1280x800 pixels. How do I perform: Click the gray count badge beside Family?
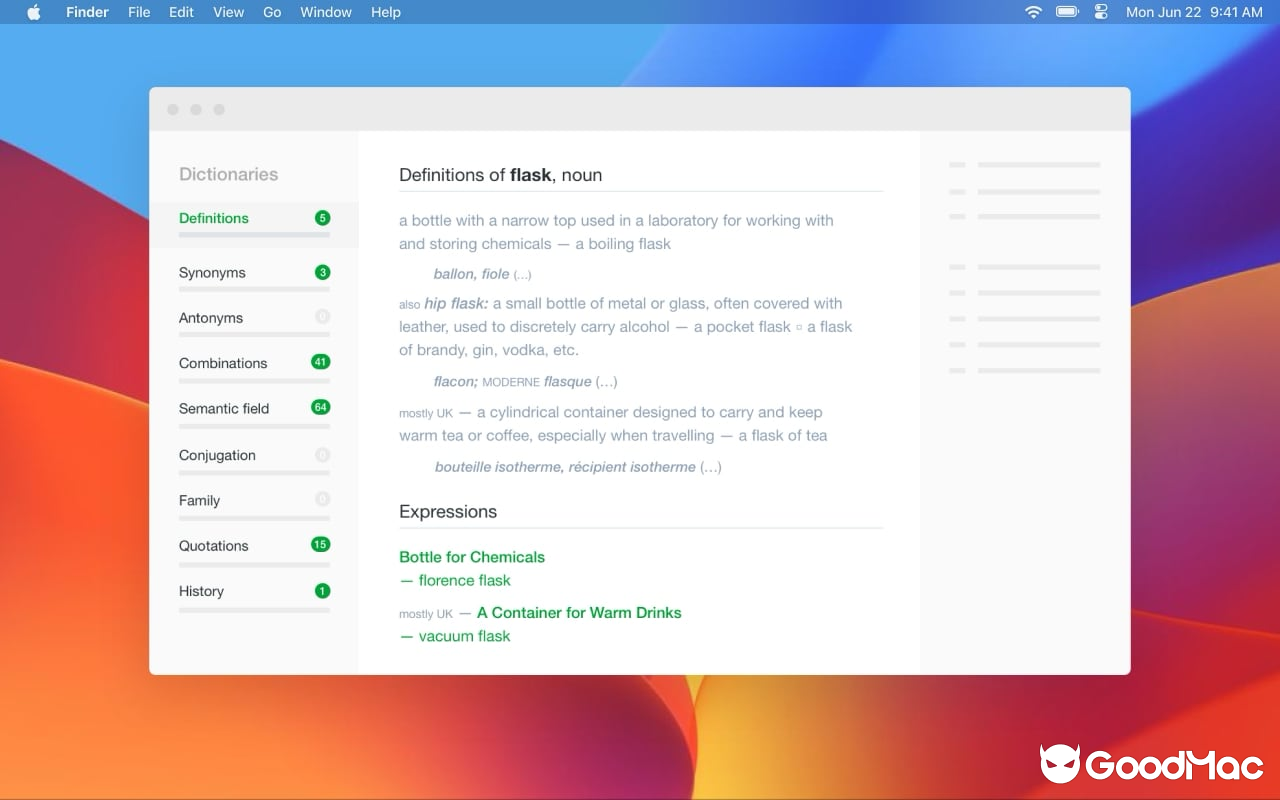(x=322, y=499)
